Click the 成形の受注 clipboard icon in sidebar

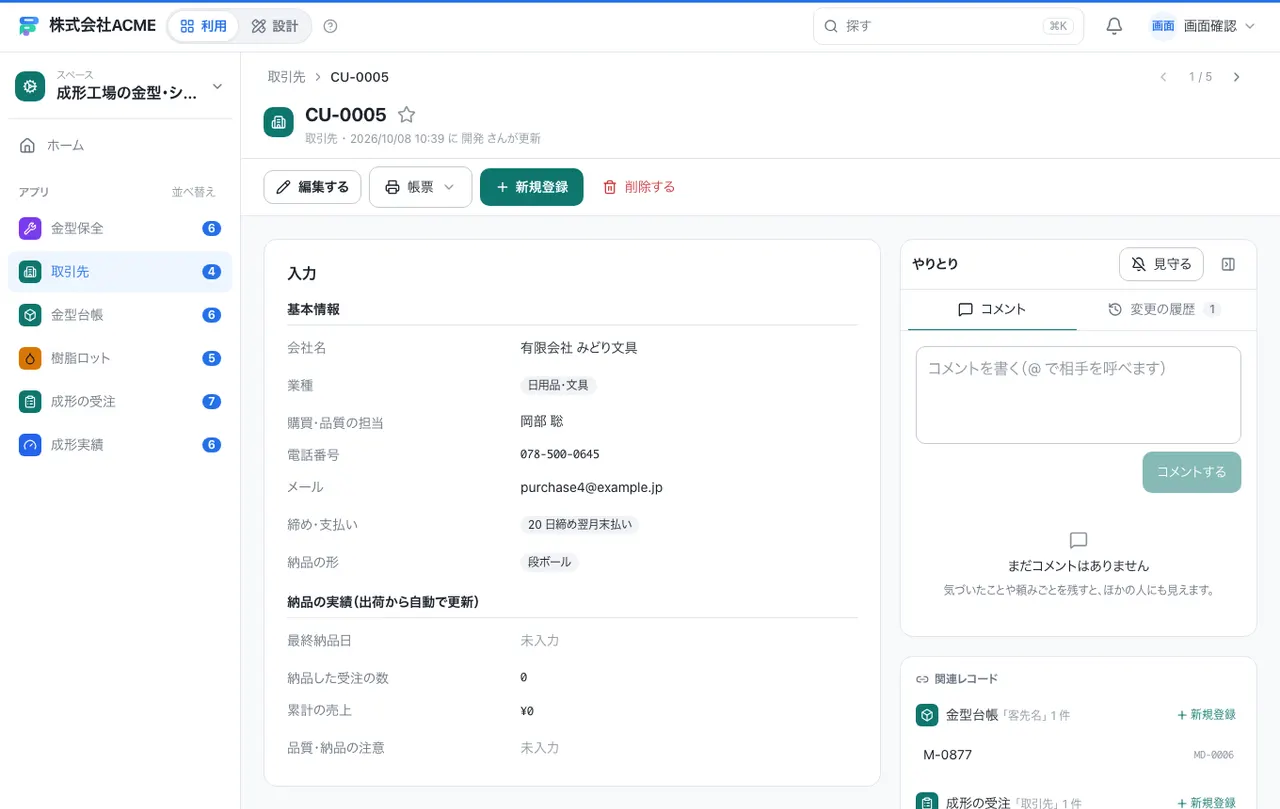(30, 401)
